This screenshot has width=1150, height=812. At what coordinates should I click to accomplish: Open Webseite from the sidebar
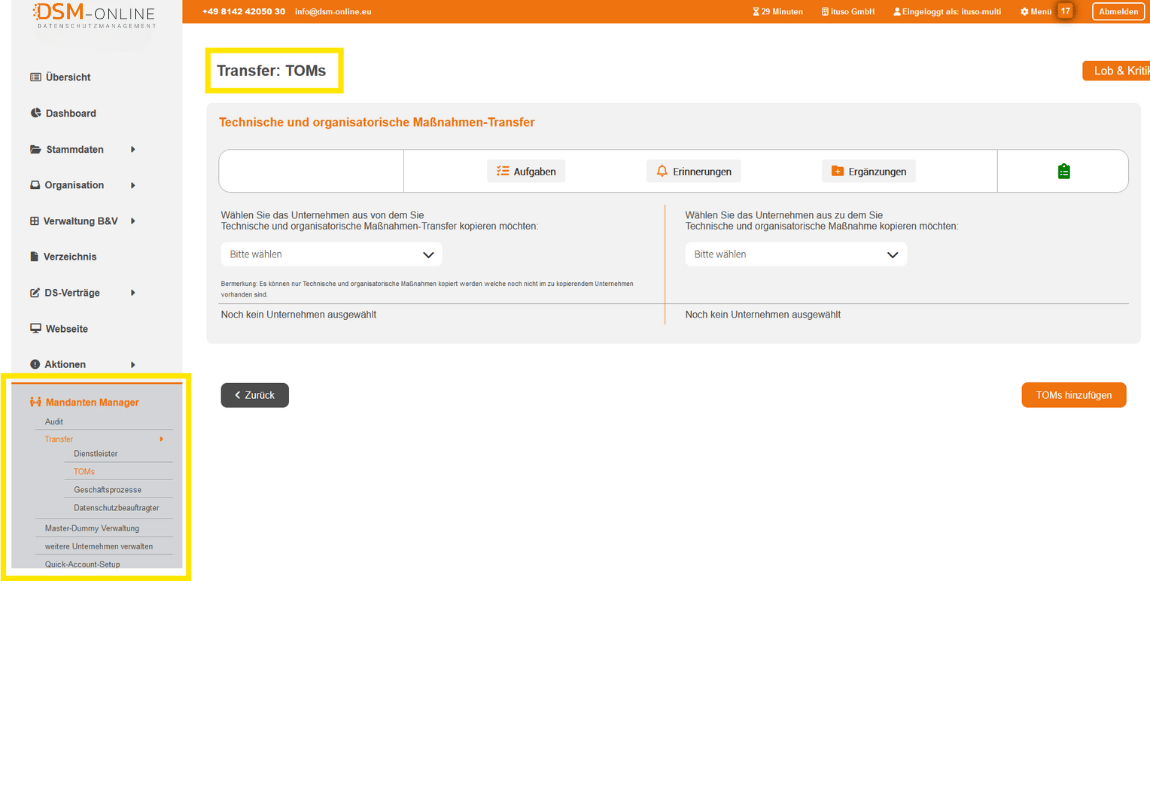coord(66,329)
